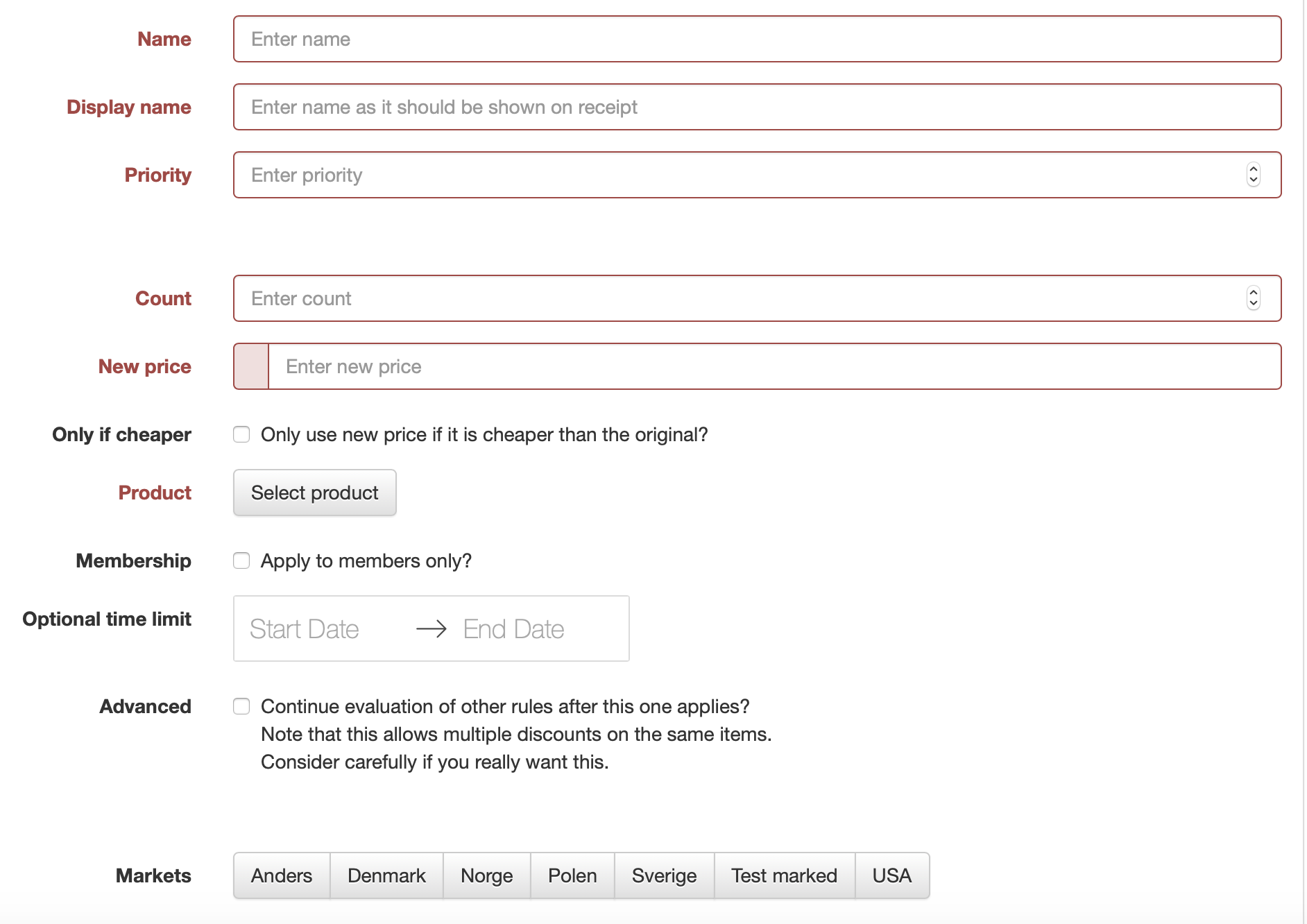Screen dimensions: 1307x924
Task: Click the arrow between date fields
Action: [432, 629]
